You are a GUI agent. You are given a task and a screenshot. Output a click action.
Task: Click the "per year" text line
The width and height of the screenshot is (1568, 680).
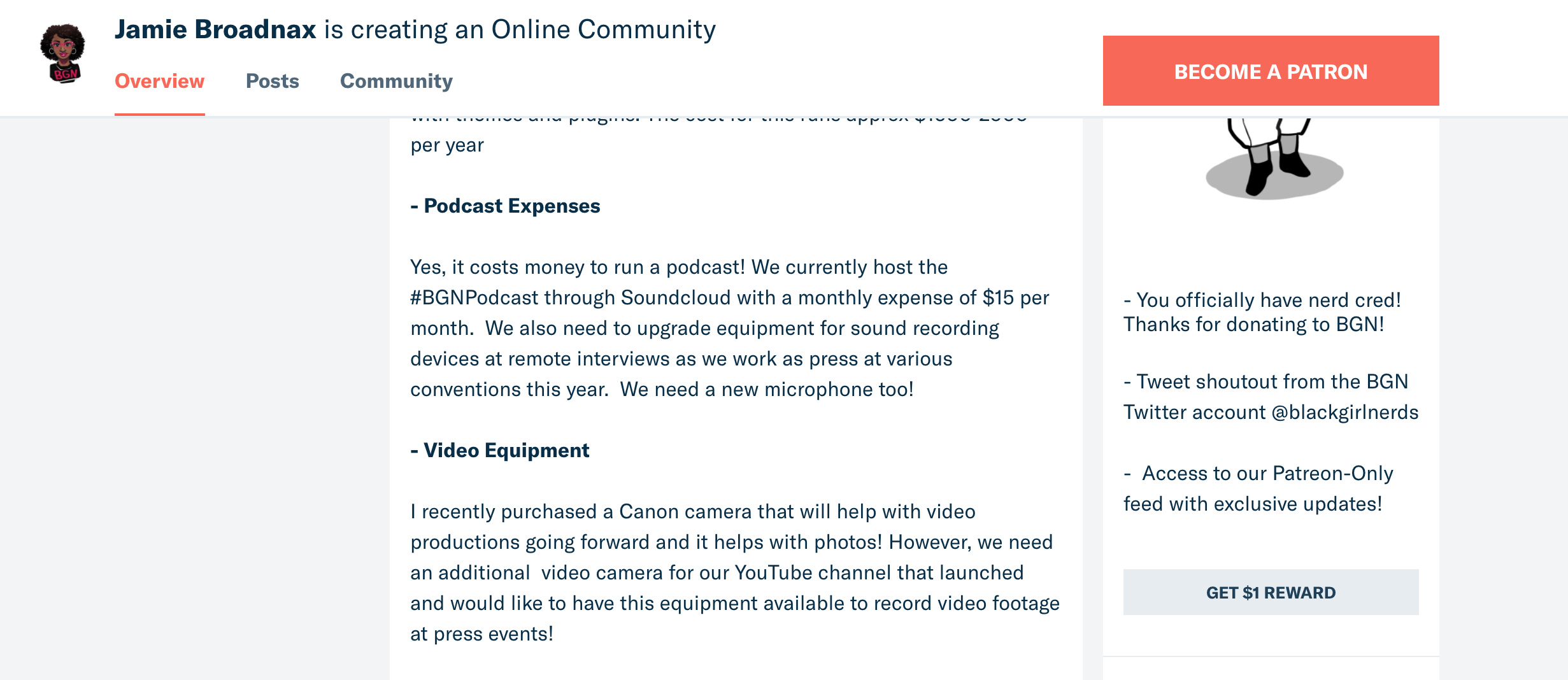pyautogui.click(x=447, y=145)
